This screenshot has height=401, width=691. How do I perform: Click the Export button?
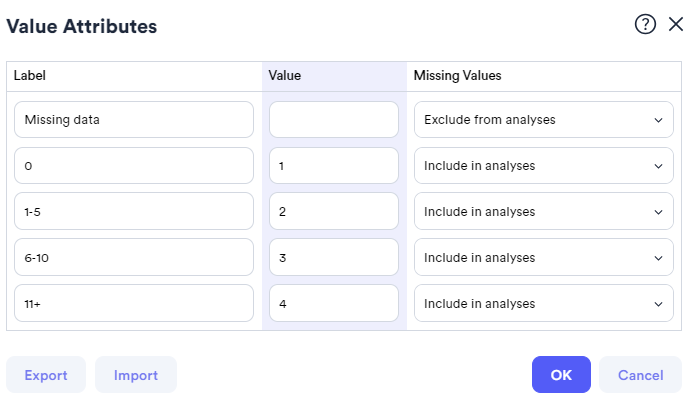[x=46, y=375]
